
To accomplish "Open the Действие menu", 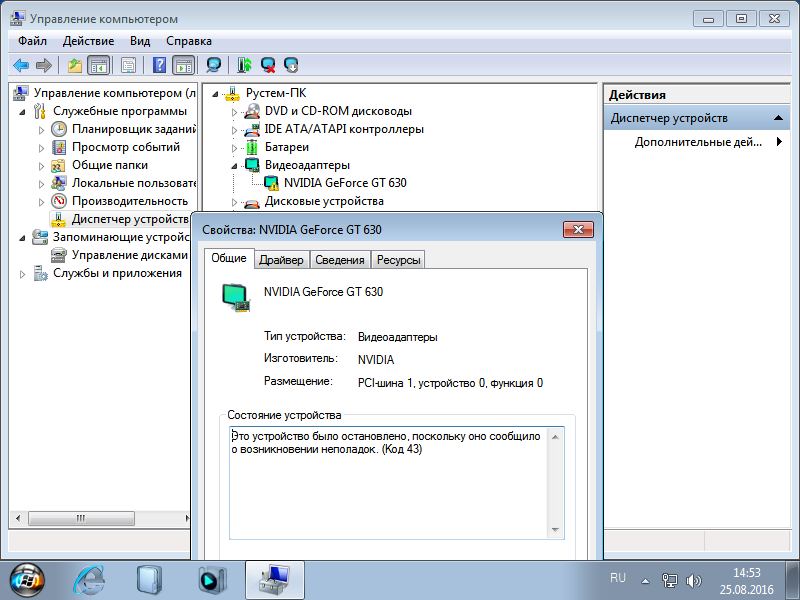I will (88, 41).
